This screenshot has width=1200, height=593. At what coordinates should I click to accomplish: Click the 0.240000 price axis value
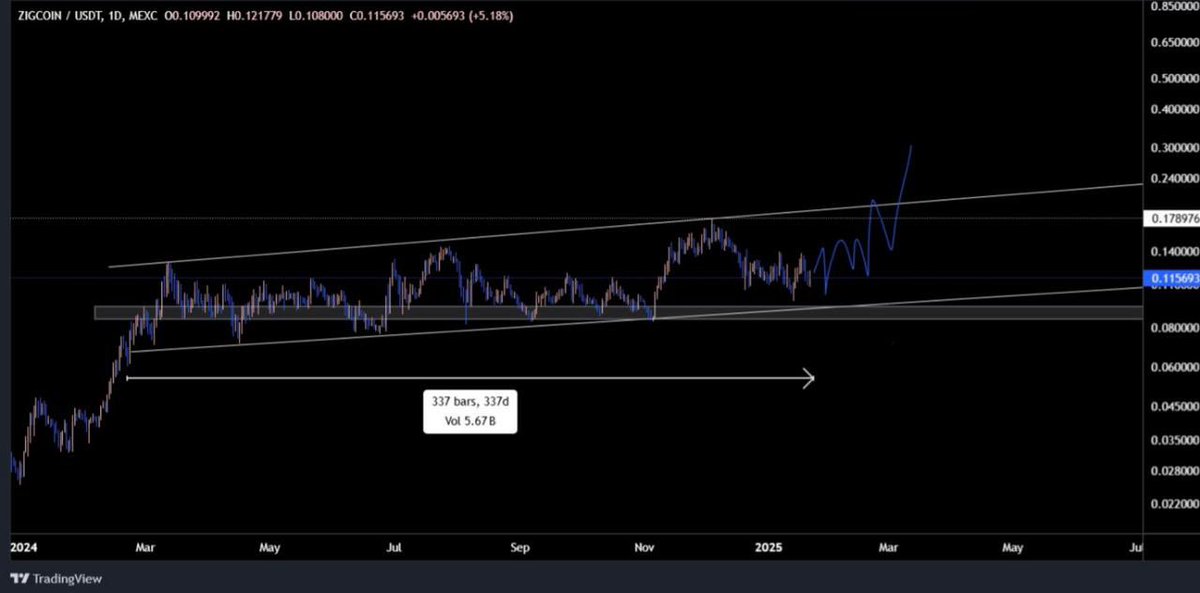[1174, 178]
